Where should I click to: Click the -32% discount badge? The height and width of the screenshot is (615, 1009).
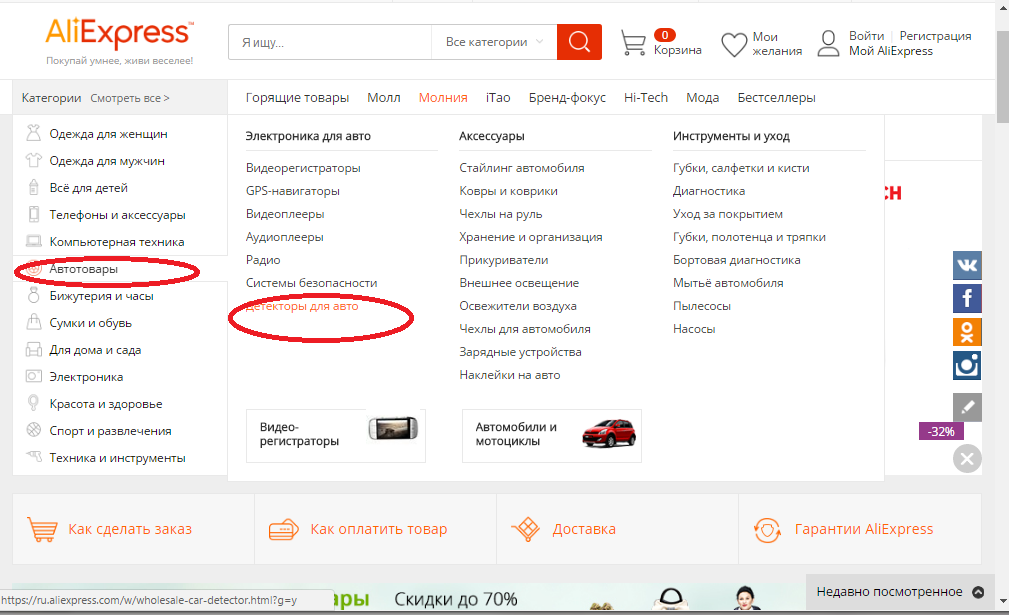click(x=941, y=431)
